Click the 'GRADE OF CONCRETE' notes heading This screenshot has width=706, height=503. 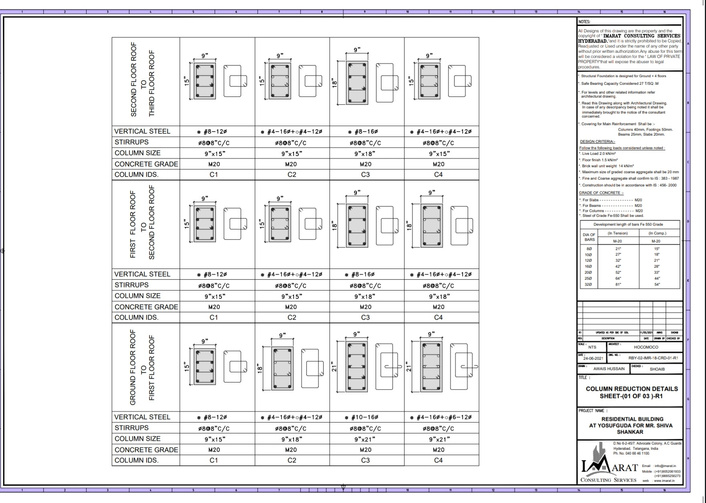pyautogui.click(x=601, y=193)
